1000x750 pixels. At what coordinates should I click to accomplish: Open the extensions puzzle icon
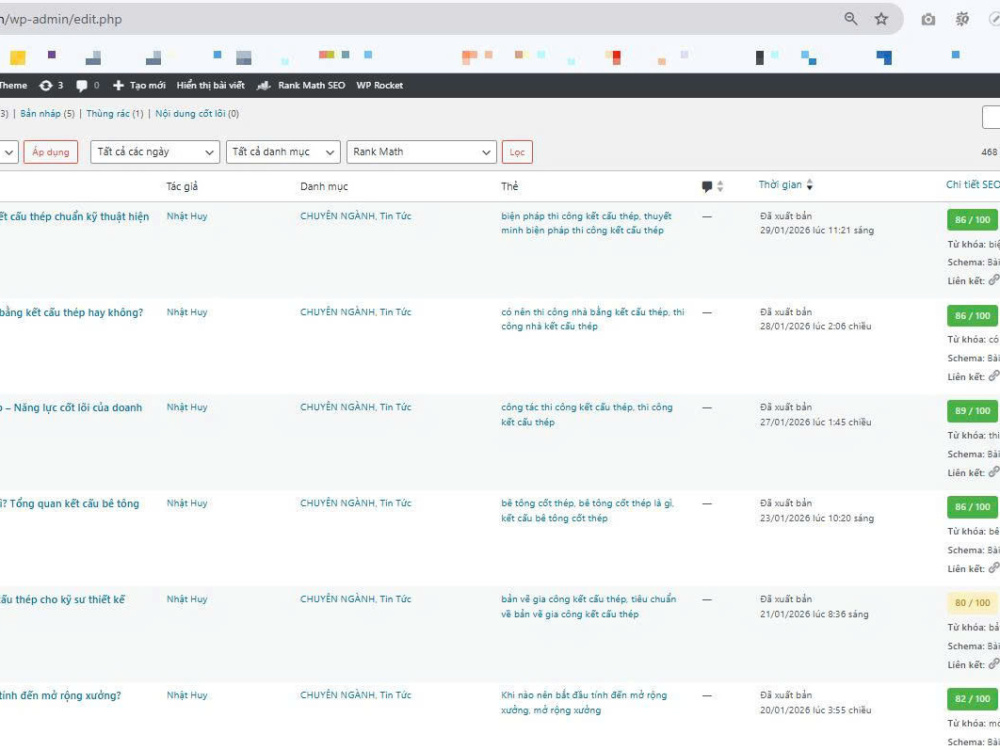tap(962, 19)
